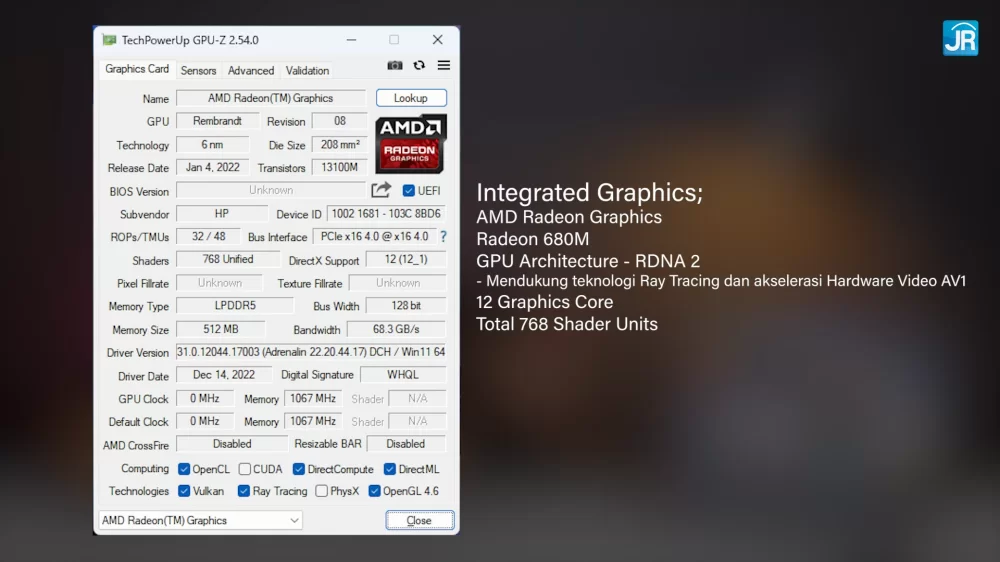Click the BIOS share/export icon
The width and height of the screenshot is (1000, 562).
click(x=381, y=190)
